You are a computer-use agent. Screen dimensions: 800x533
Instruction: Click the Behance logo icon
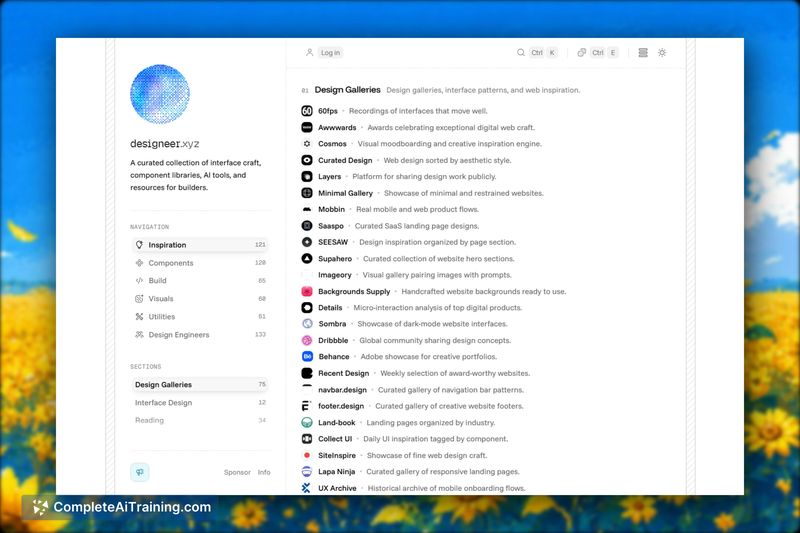[x=307, y=357]
